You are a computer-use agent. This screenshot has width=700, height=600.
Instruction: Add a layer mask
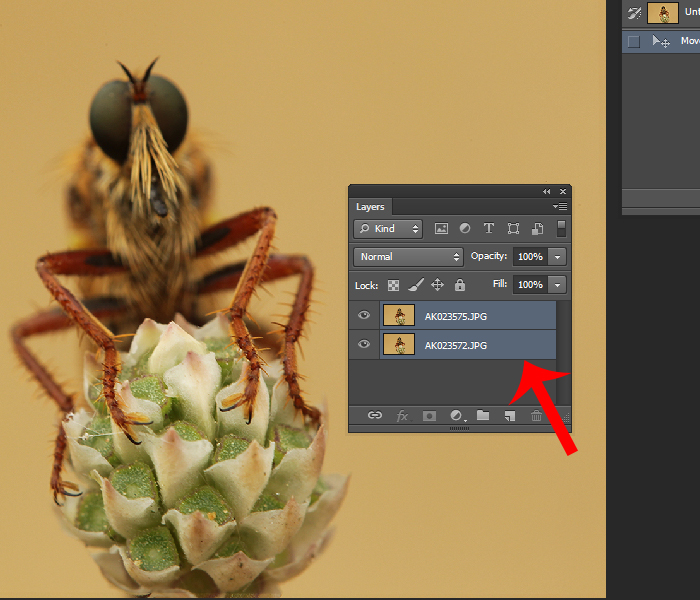[429, 416]
